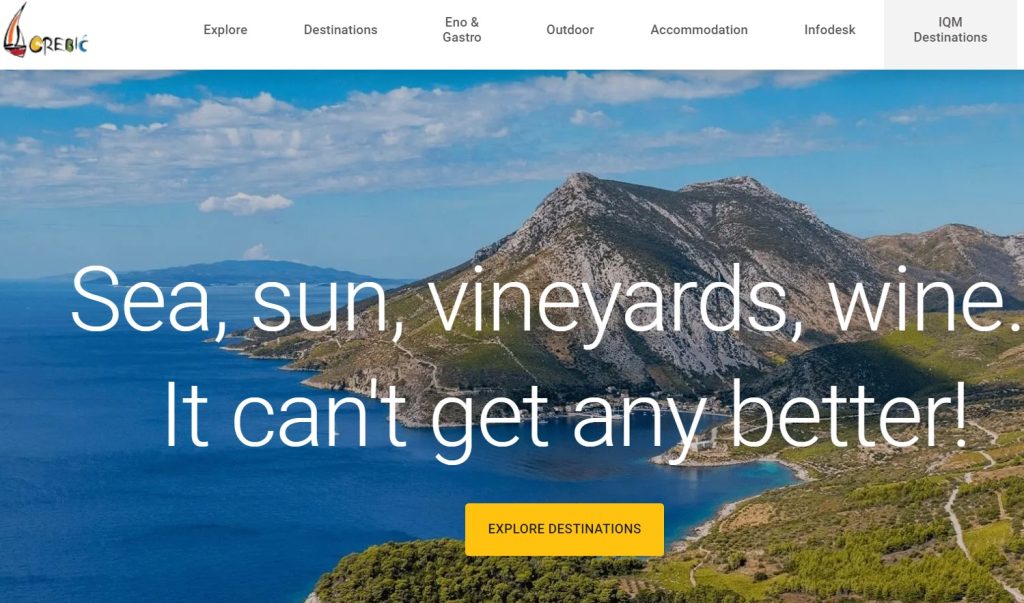Open the Destinations navigation item
The width and height of the screenshot is (1024, 603).
pos(340,30)
